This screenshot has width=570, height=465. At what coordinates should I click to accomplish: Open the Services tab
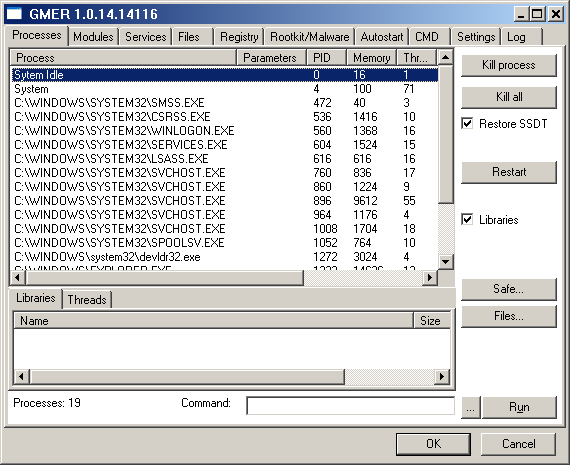145,37
